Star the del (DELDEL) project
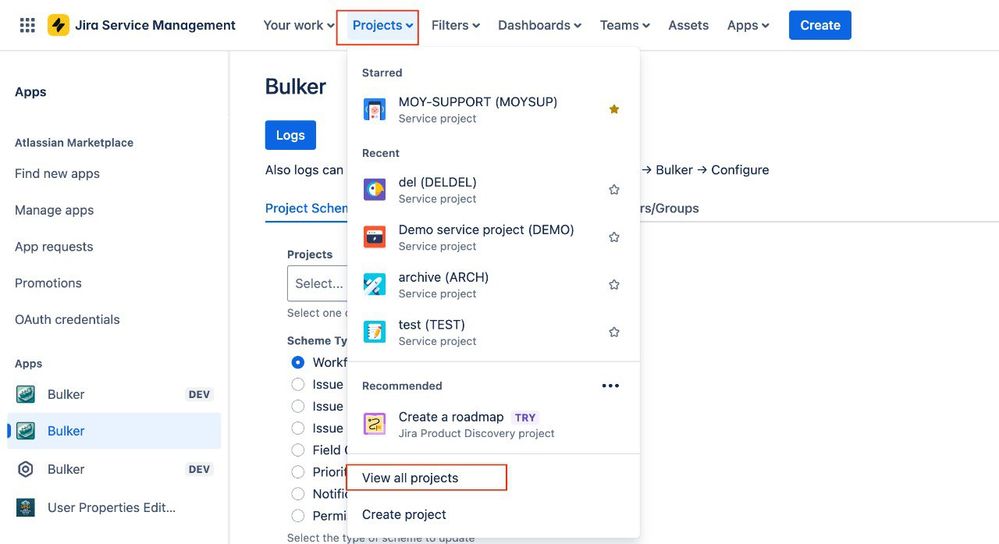 click(x=614, y=190)
